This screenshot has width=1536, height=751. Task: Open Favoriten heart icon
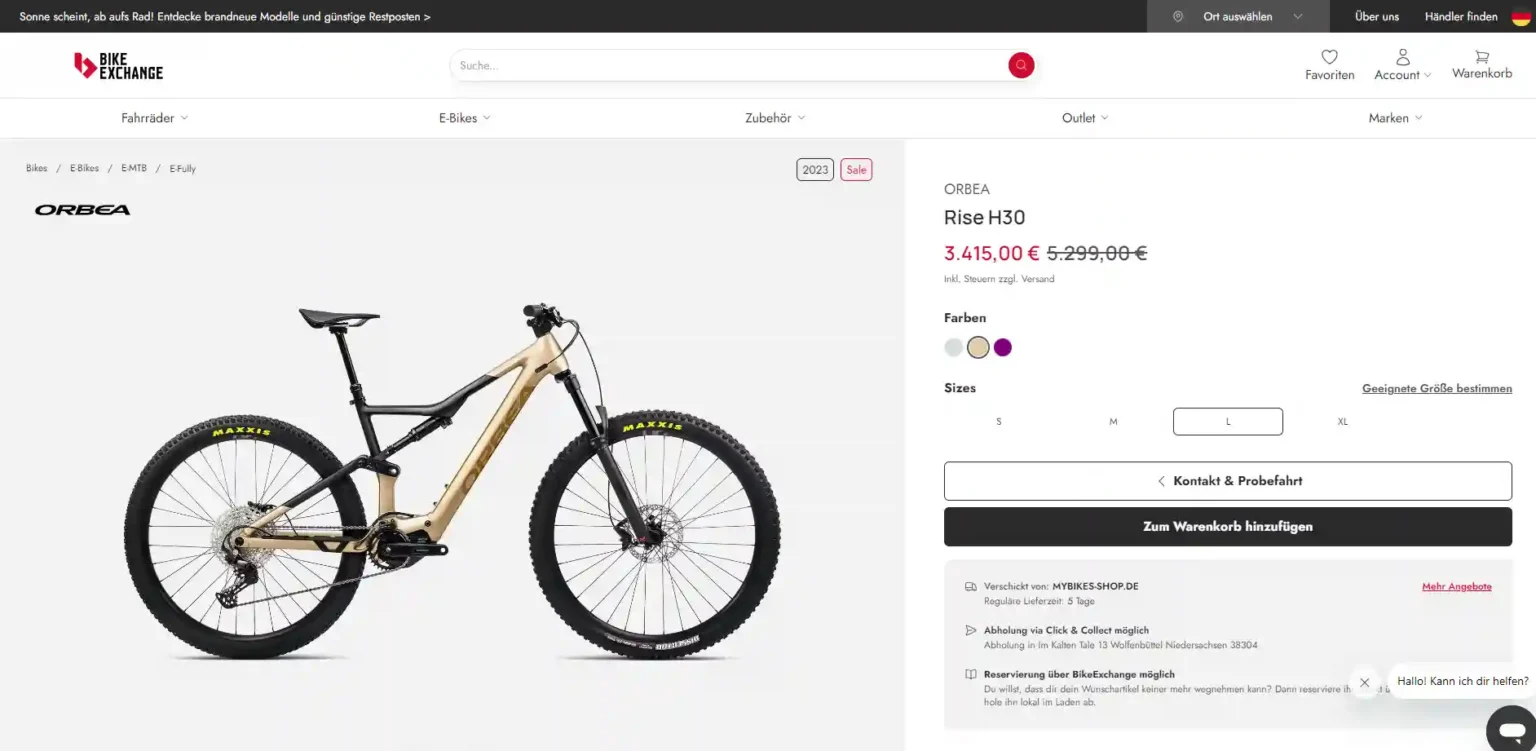click(1329, 58)
